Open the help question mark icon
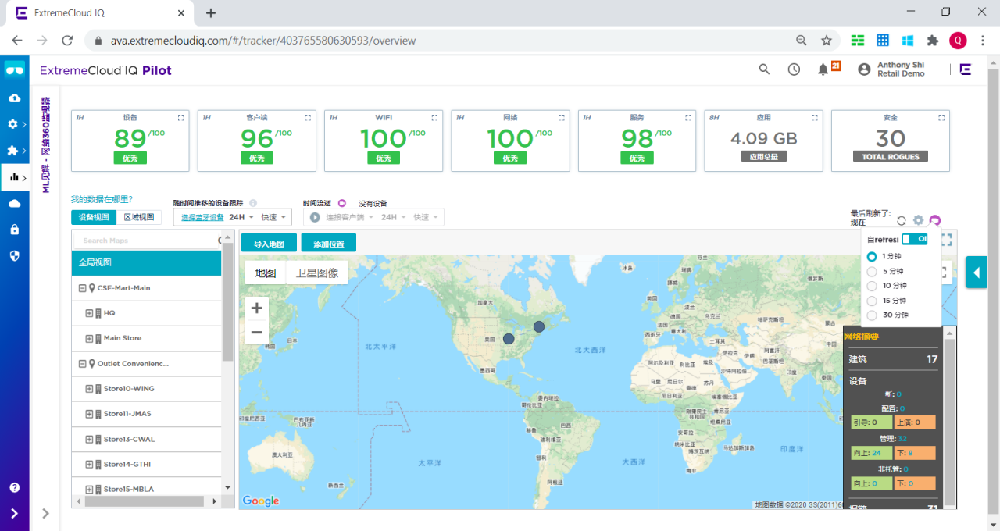Image resolution: width=1000 pixels, height=532 pixels. click(14, 487)
